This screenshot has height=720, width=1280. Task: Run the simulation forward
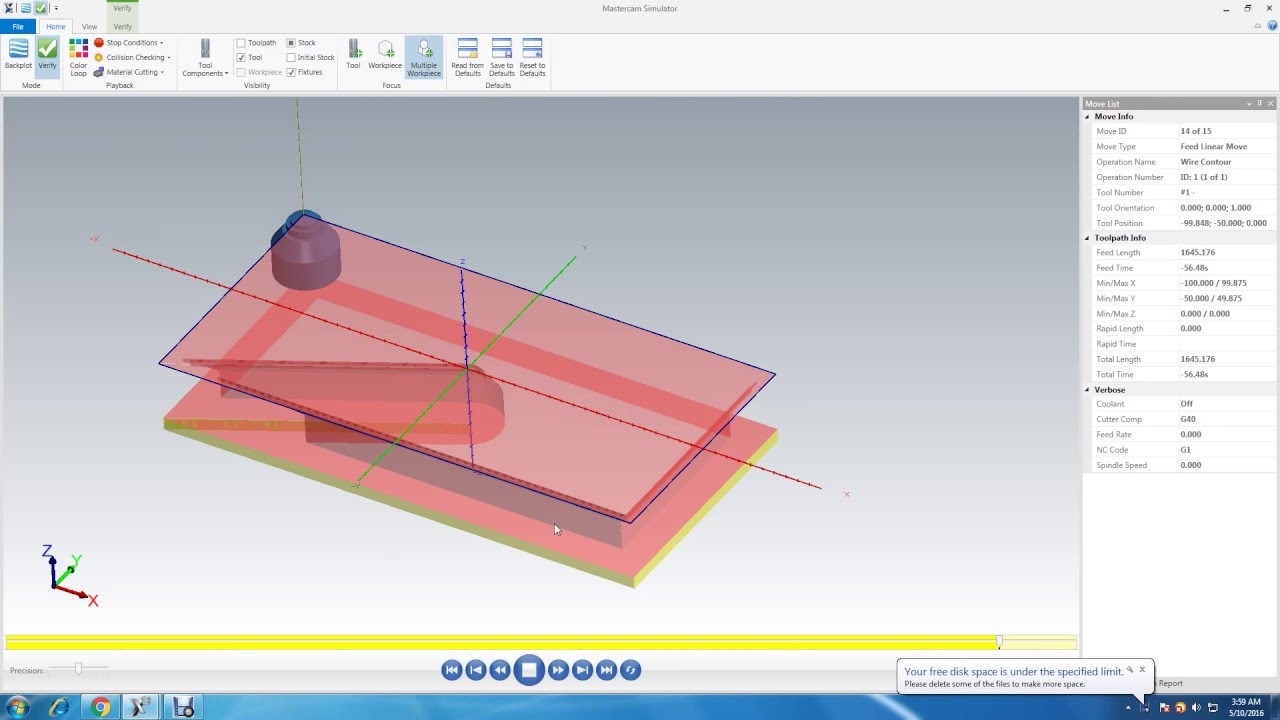point(558,670)
